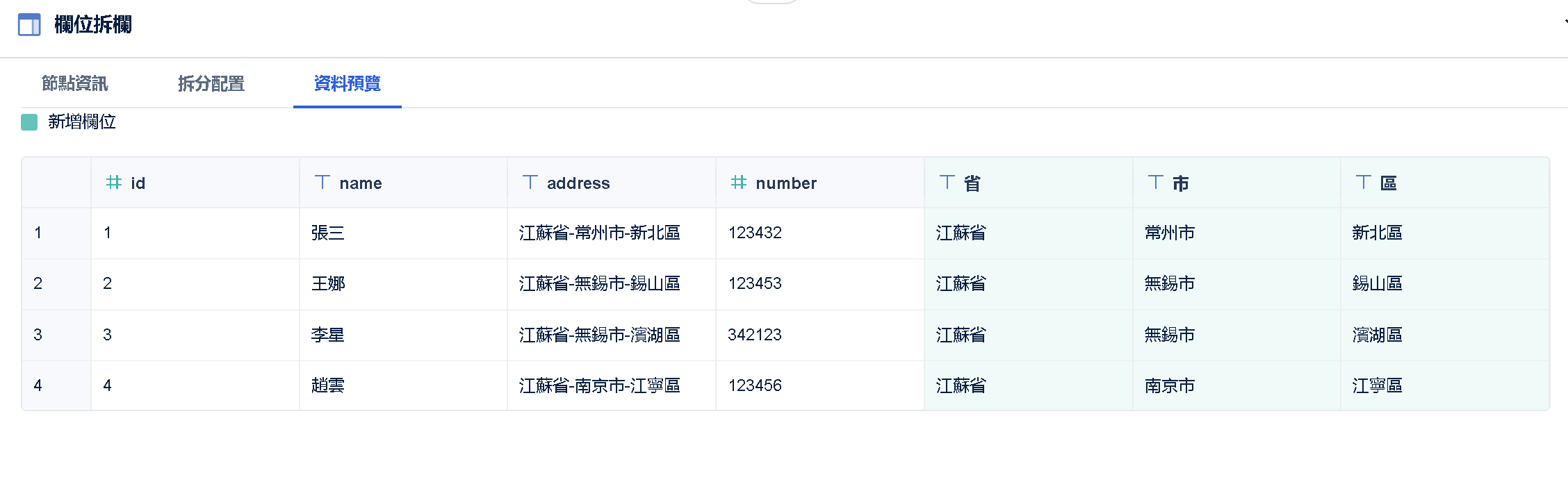Click the text-type icon beside 省
This screenshot has width=1568, height=482.
[947, 183]
